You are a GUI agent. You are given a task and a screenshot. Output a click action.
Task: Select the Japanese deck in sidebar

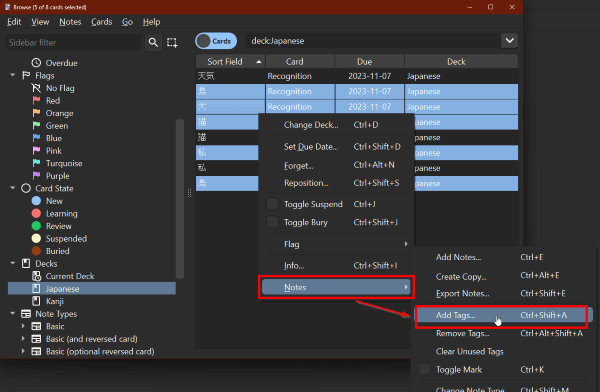click(x=92, y=289)
